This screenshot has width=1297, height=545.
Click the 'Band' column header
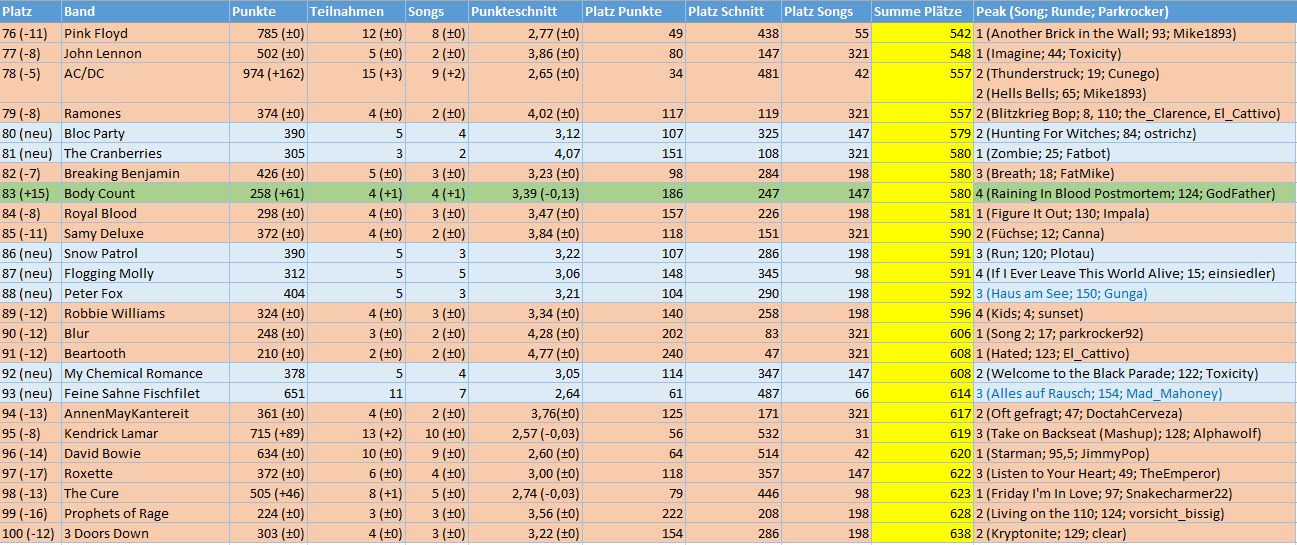(x=144, y=12)
